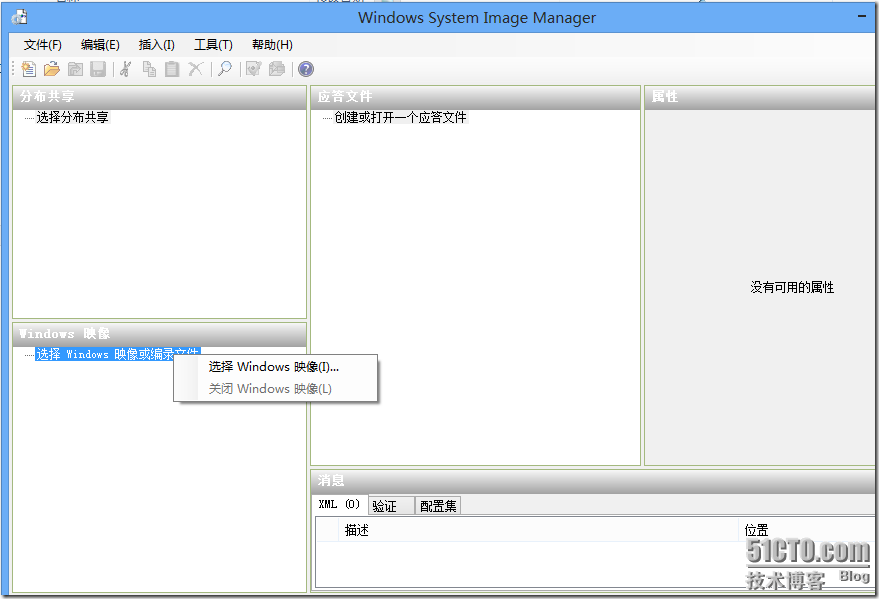Open the 工具(T) menu
This screenshot has width=879, height=599.
tap(213, 45)
